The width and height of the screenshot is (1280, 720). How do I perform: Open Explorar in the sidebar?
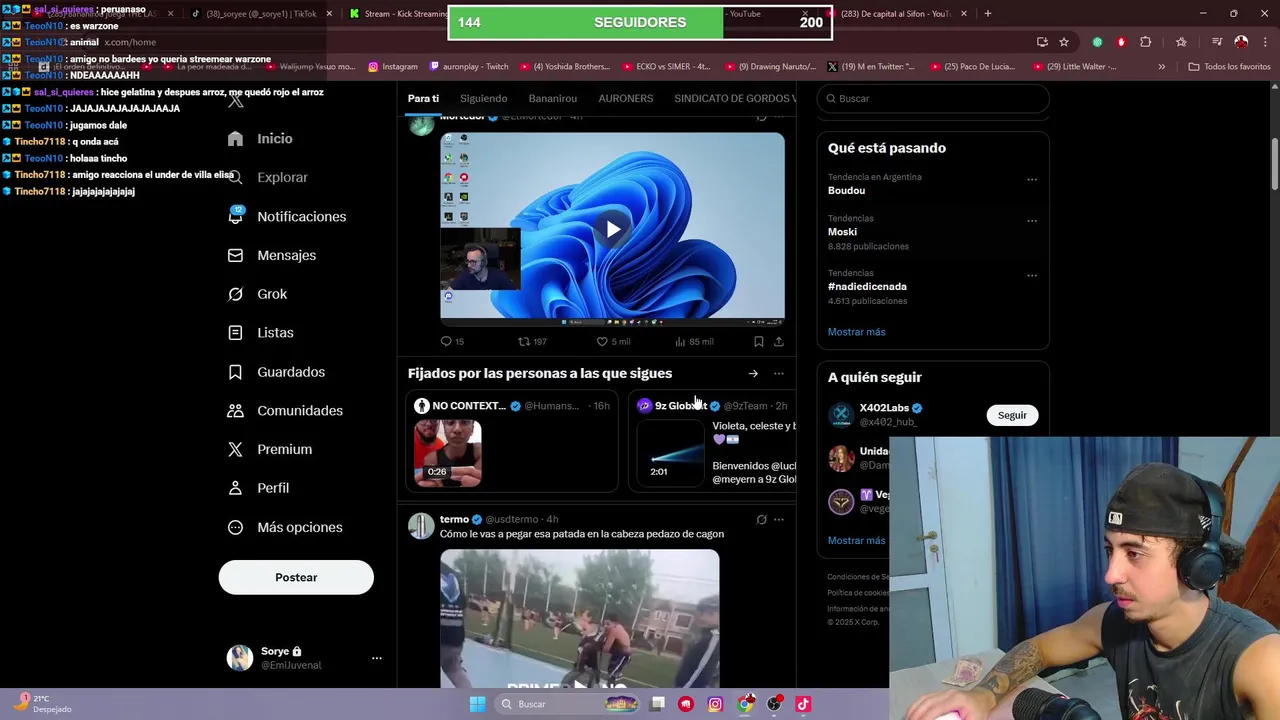pos(267,177)
